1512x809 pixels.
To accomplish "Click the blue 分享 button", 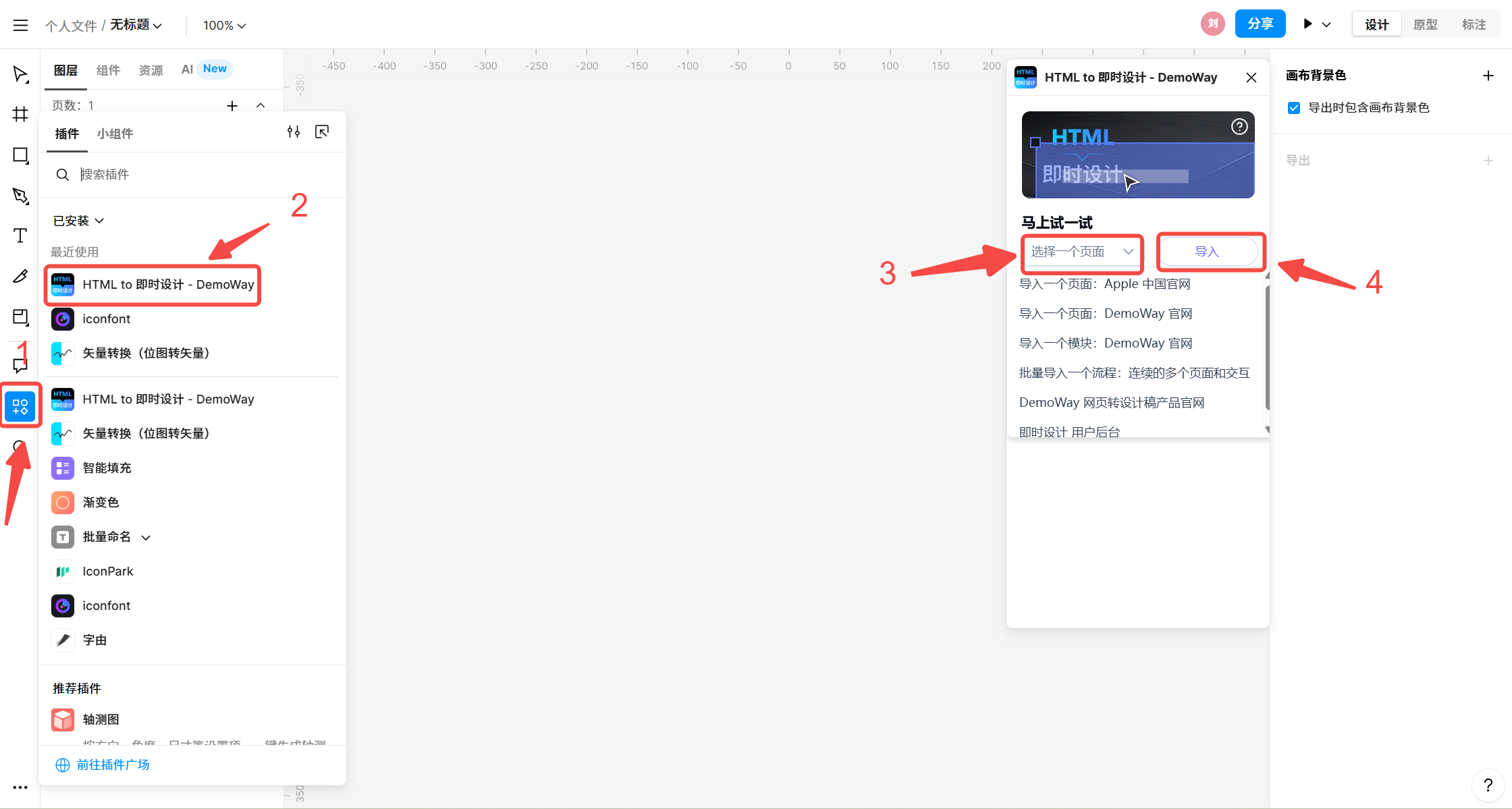I will (1260, 24).
